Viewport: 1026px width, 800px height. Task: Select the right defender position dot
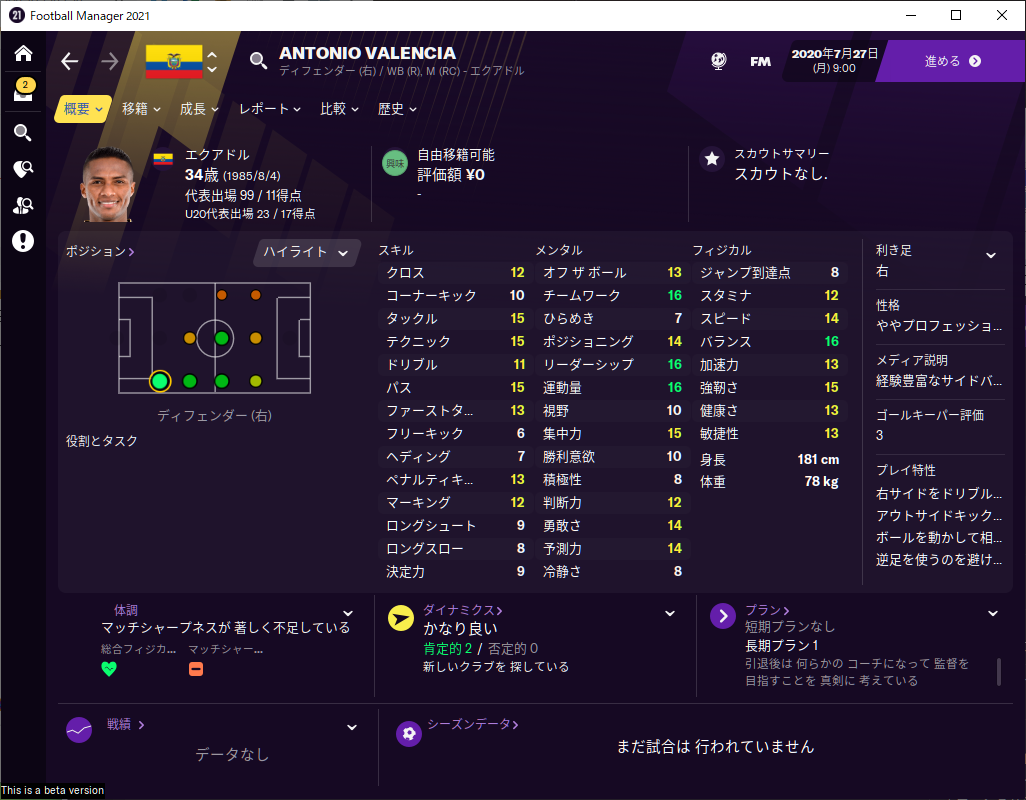160,381
